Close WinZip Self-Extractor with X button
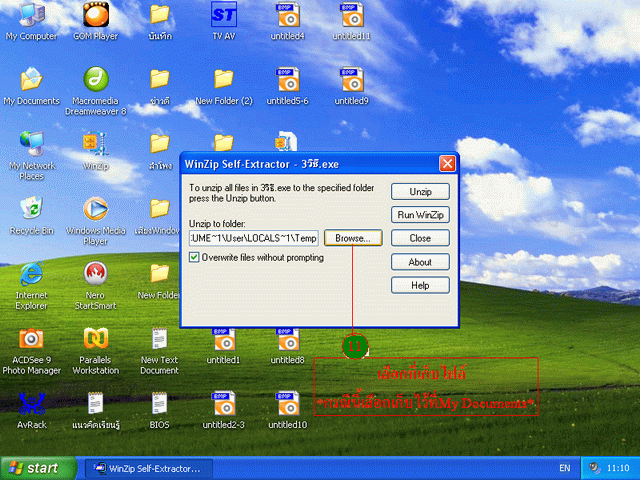 coord(447,164)
